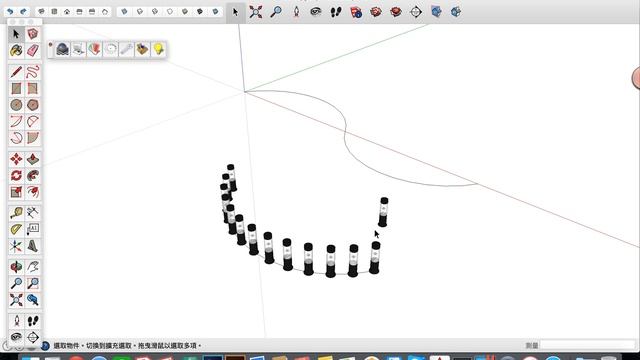Screen dimensions: 640x360
Task: Choose the 2 Point Arc tool
Action: click(33, 121)
